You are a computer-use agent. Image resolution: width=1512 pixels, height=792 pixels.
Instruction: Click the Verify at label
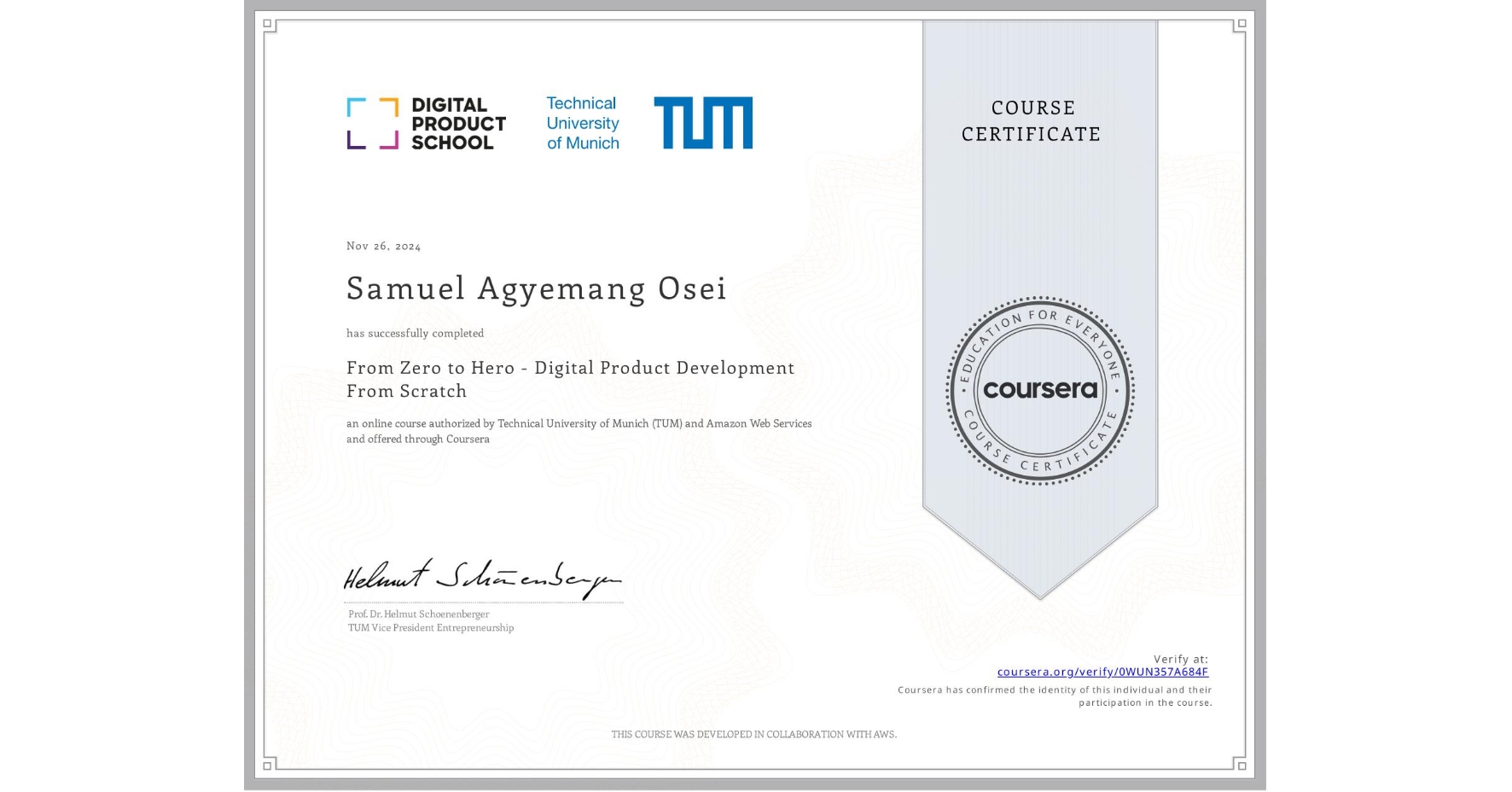tap(1179, 659)
